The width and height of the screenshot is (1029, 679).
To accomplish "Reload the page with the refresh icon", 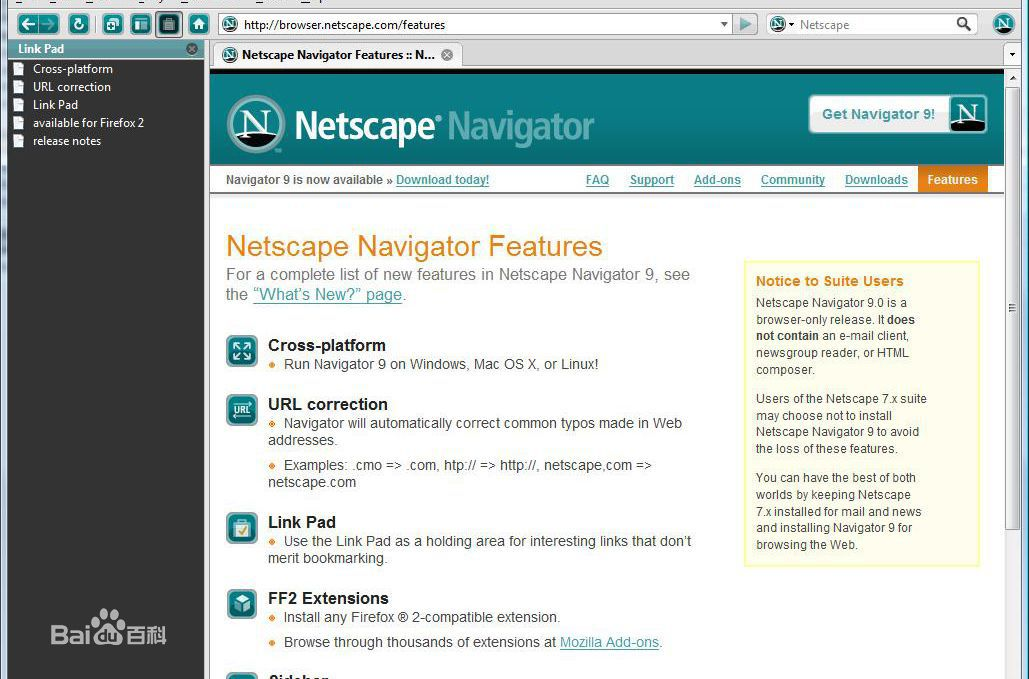I will tap(79, 24).
